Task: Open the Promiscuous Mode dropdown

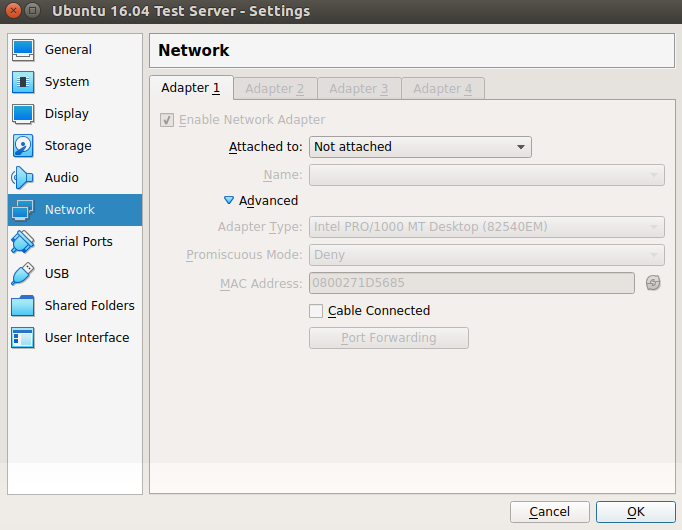Action: pyautogui.click(x=487, y=255)
